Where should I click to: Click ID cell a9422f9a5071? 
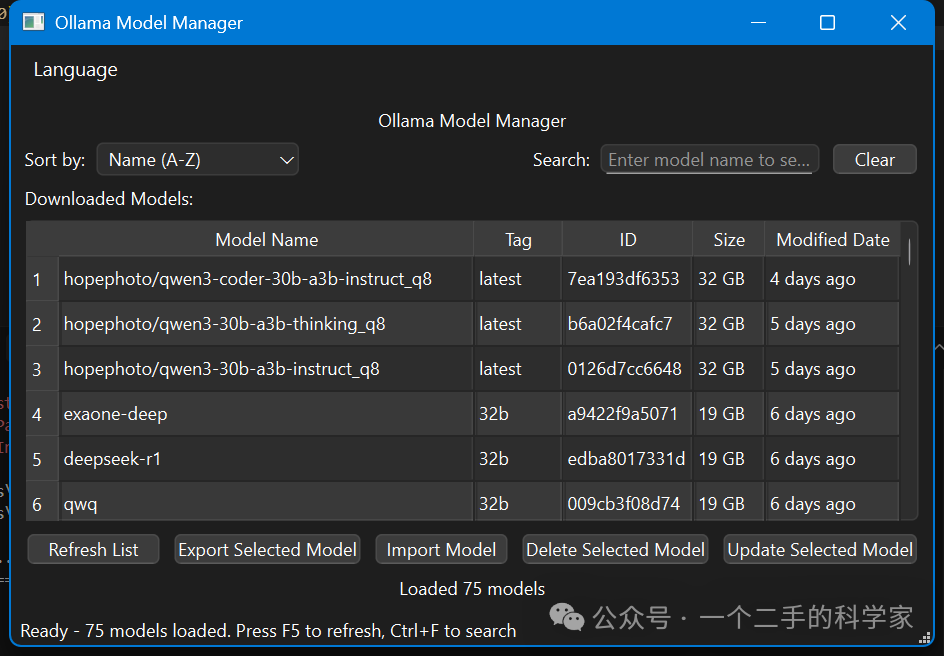(627, 414)
